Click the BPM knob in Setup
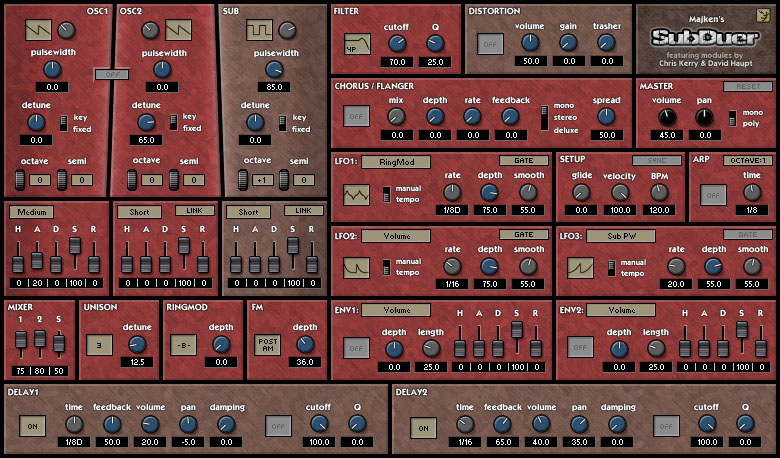 (x=659, y=192)
